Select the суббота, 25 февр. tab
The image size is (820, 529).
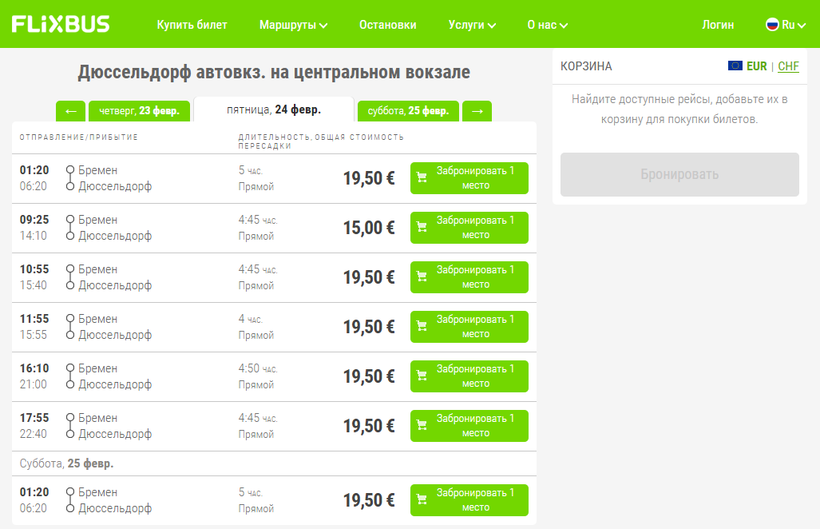(408, 111)
